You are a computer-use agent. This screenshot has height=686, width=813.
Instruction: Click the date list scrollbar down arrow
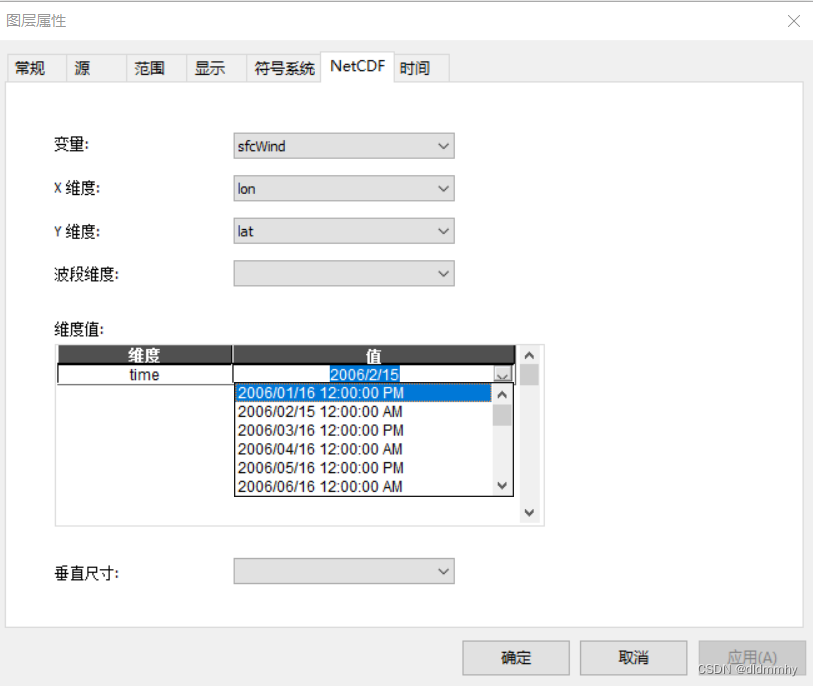(x=502, y=486)
